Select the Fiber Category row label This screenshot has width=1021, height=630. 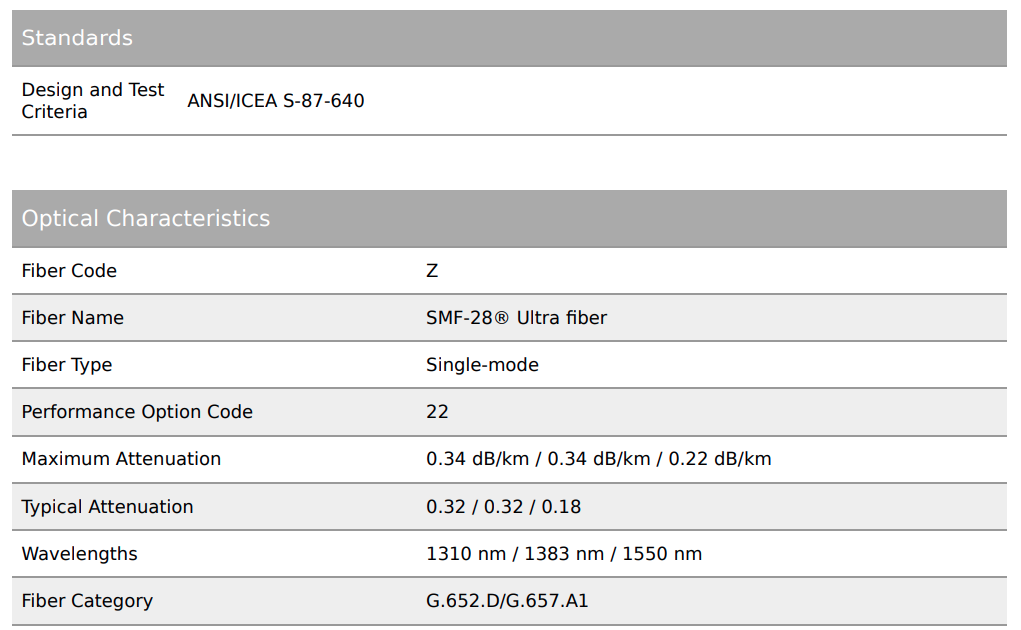tap(87, 601)
